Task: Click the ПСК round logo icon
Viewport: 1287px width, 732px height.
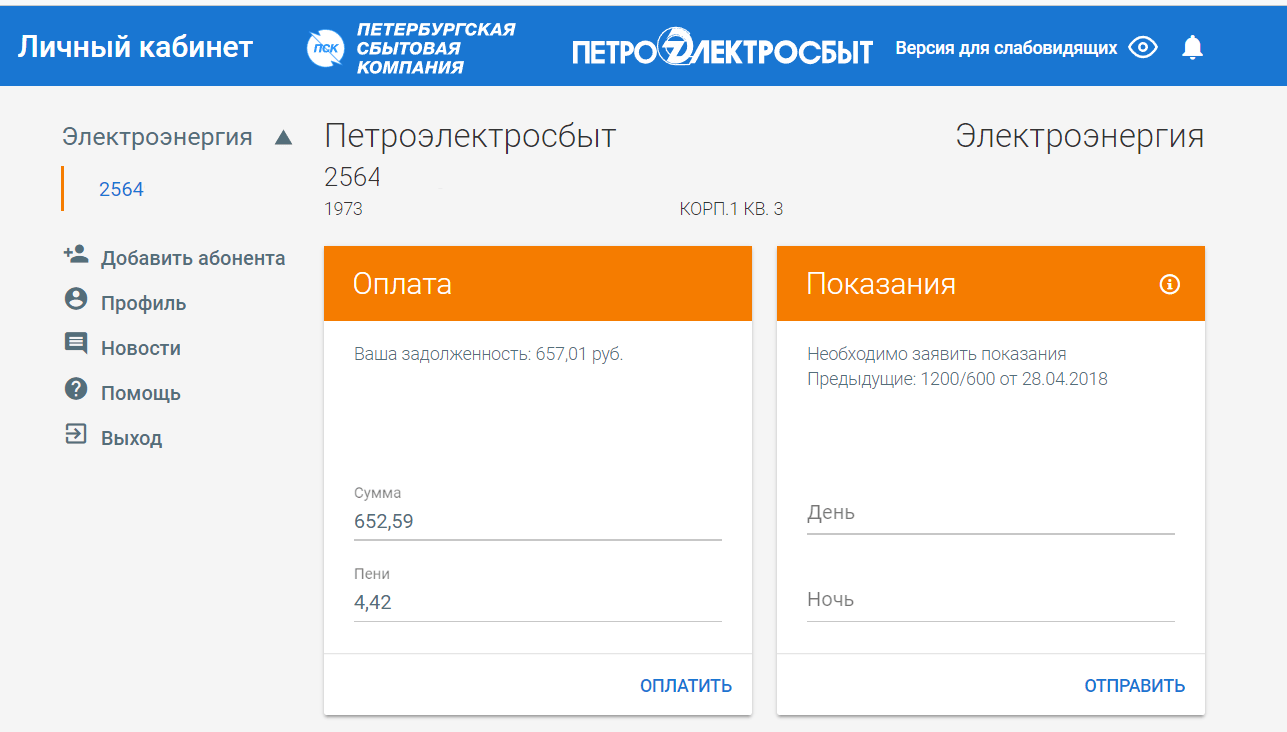Action: tap(325, 50)
